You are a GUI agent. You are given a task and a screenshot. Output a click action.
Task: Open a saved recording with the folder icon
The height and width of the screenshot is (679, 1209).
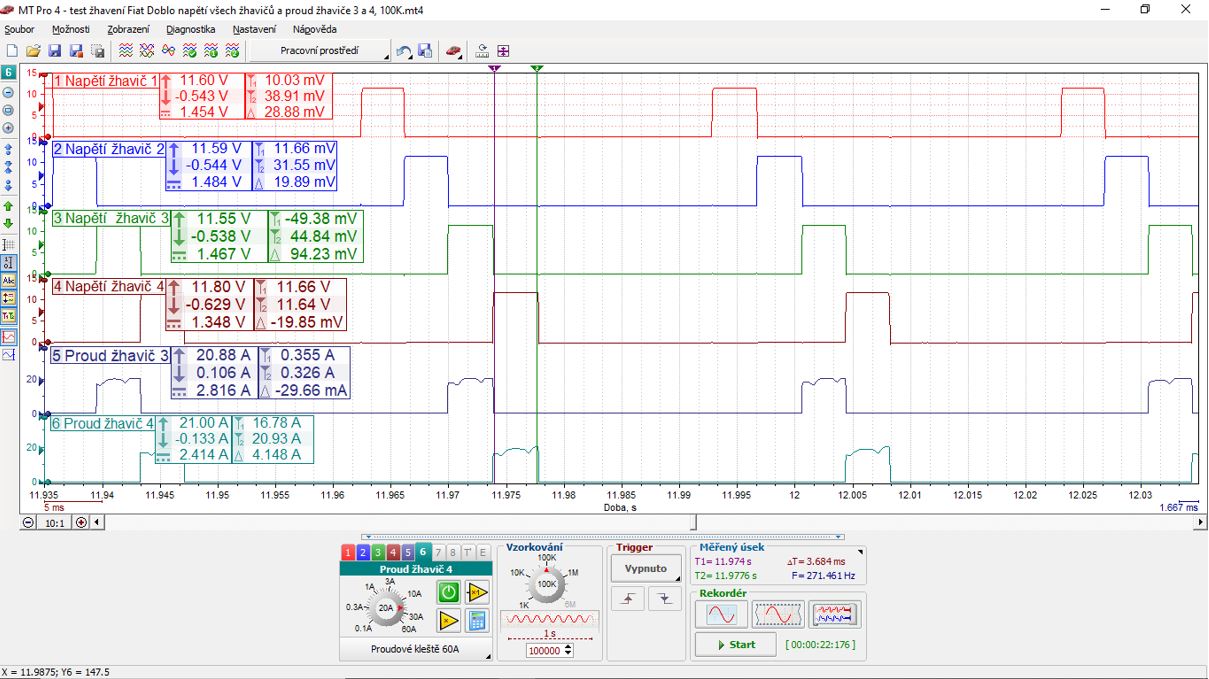coord(33,50)
